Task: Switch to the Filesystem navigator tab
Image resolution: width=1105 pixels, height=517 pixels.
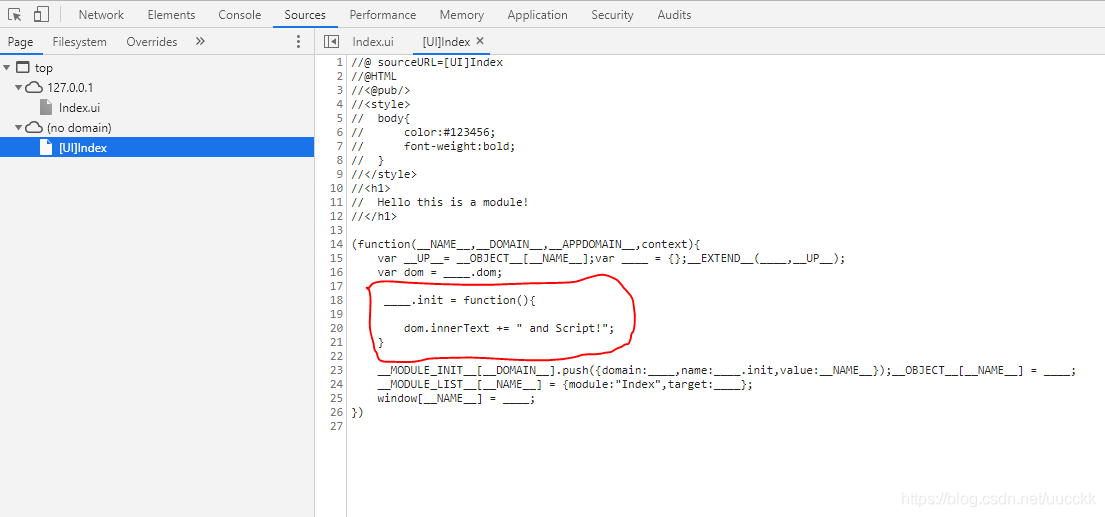Action: tap(80, 42)
